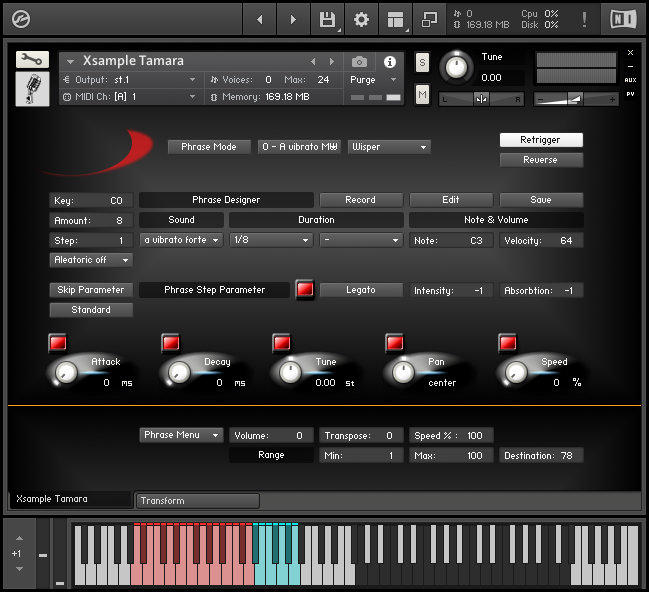Click the Velocity 64 field
Image resolution: width=649 pixels, height=592 pixels.
pyautogui.click(x=541, y=240)
